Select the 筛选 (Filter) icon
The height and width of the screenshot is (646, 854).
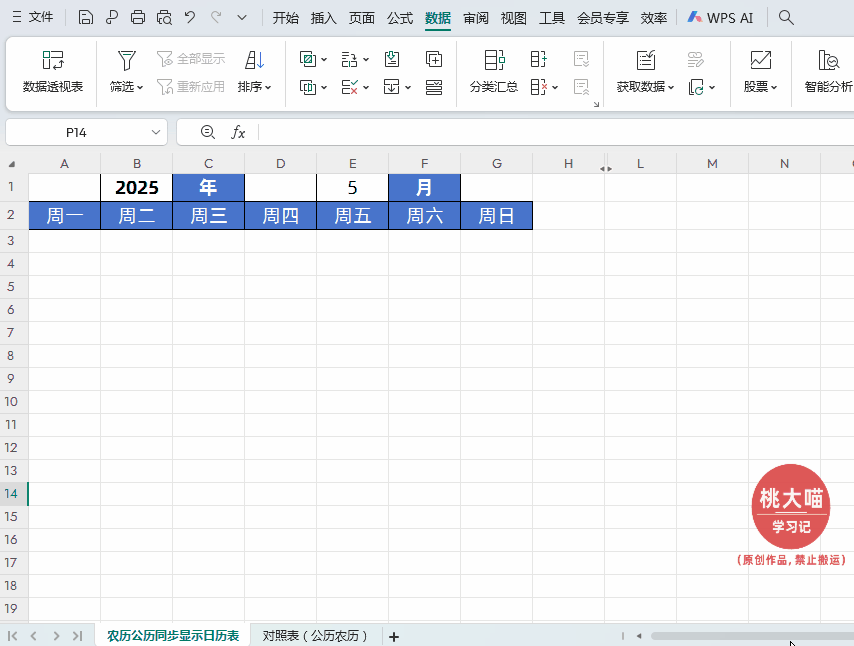pos(124,62)
